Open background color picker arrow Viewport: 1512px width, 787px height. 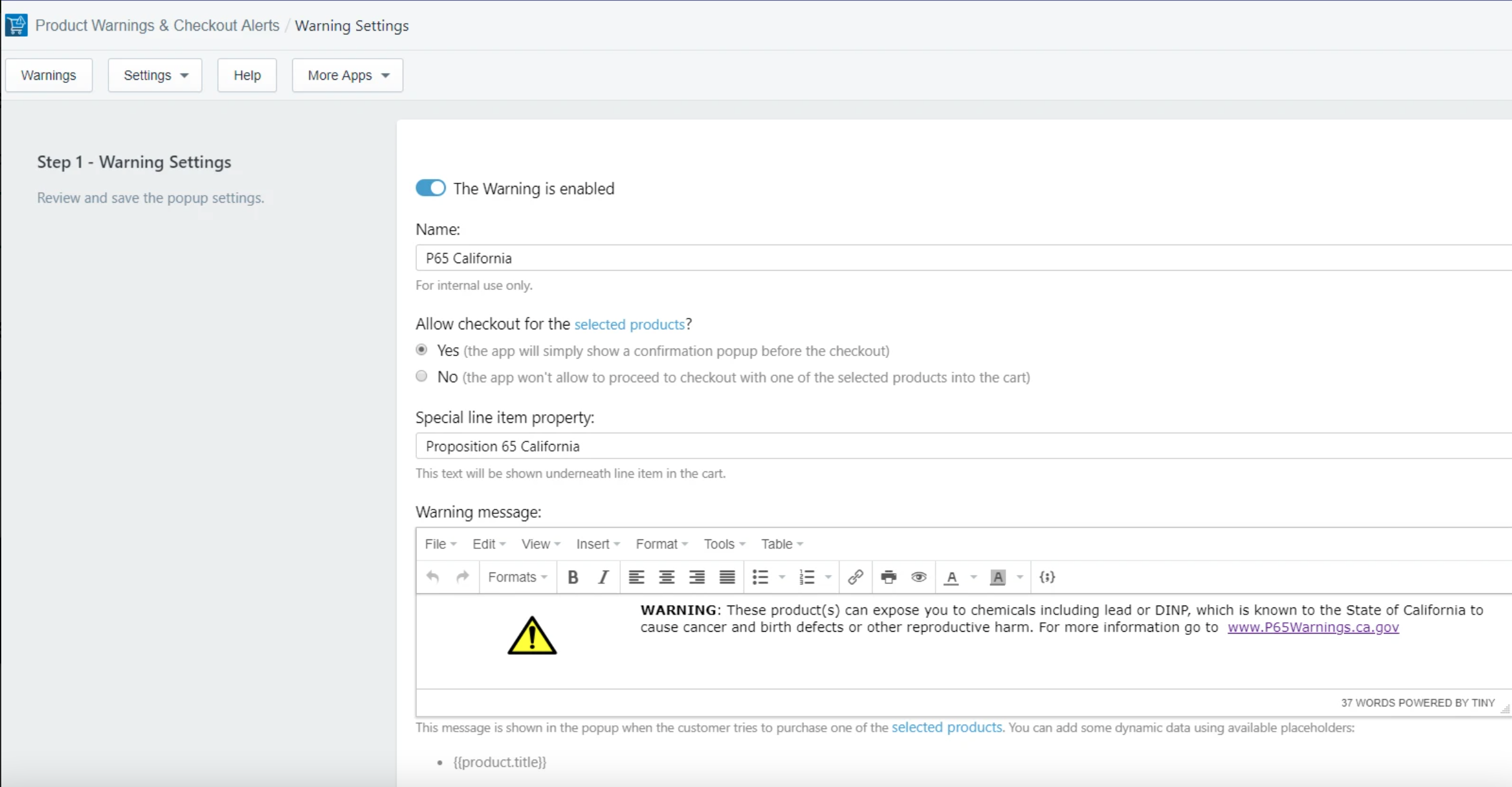[x=1020, y=577]
